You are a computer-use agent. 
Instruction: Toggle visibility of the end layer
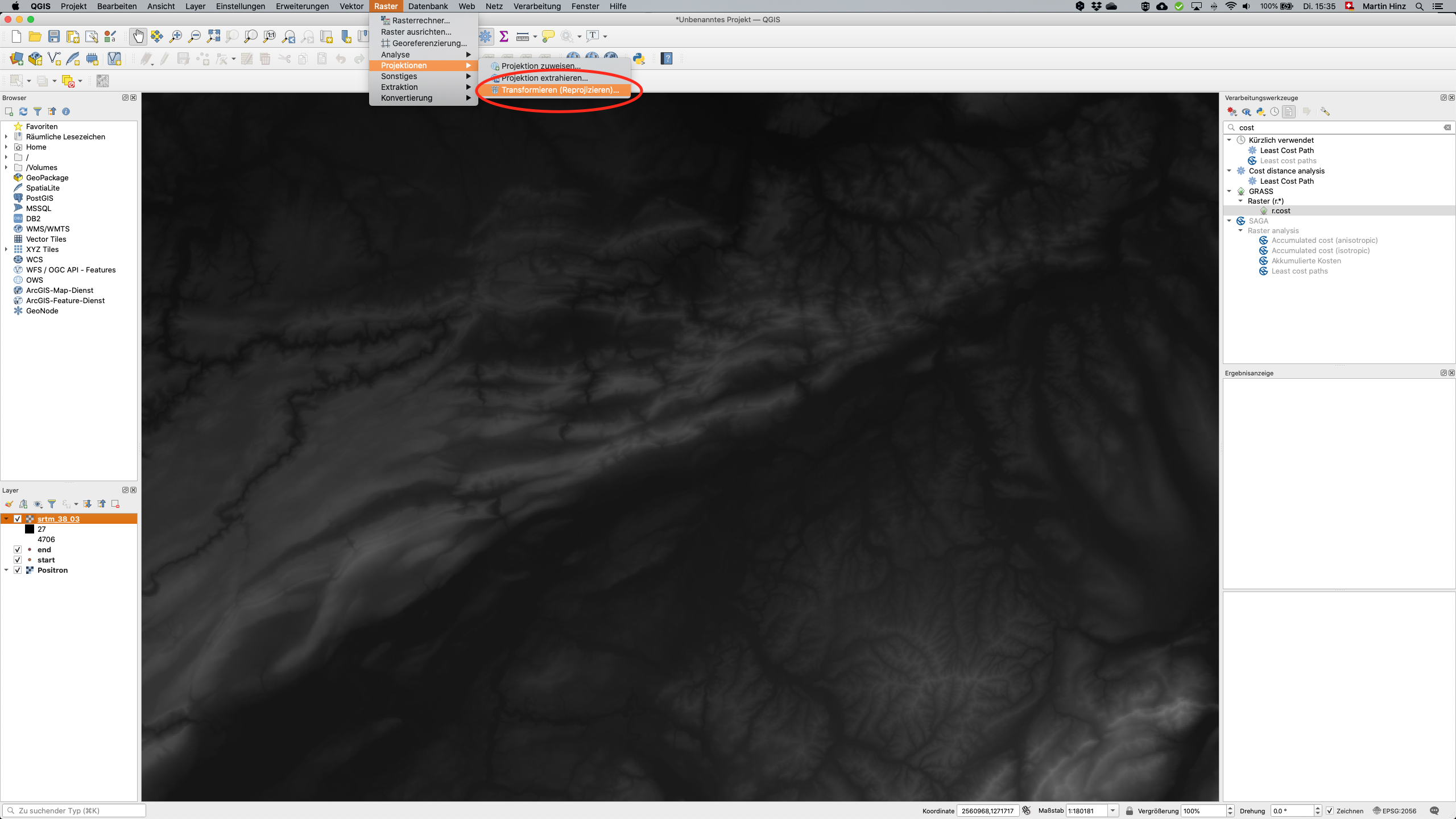click(x=18, y=549)
